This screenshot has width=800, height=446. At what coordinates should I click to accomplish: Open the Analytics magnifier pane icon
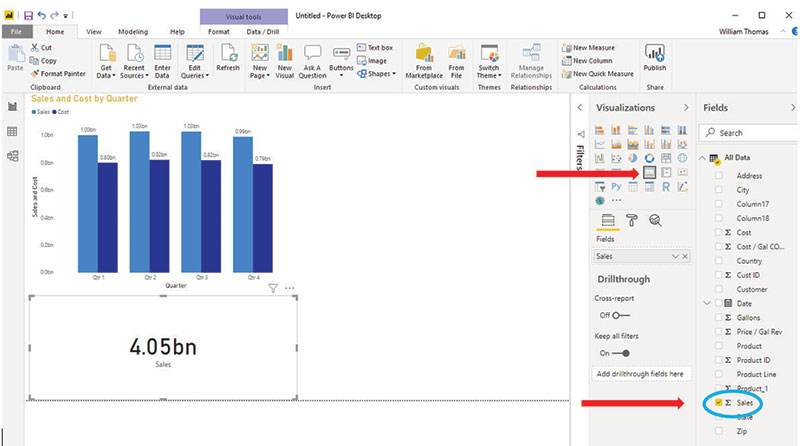pos(656,220)
